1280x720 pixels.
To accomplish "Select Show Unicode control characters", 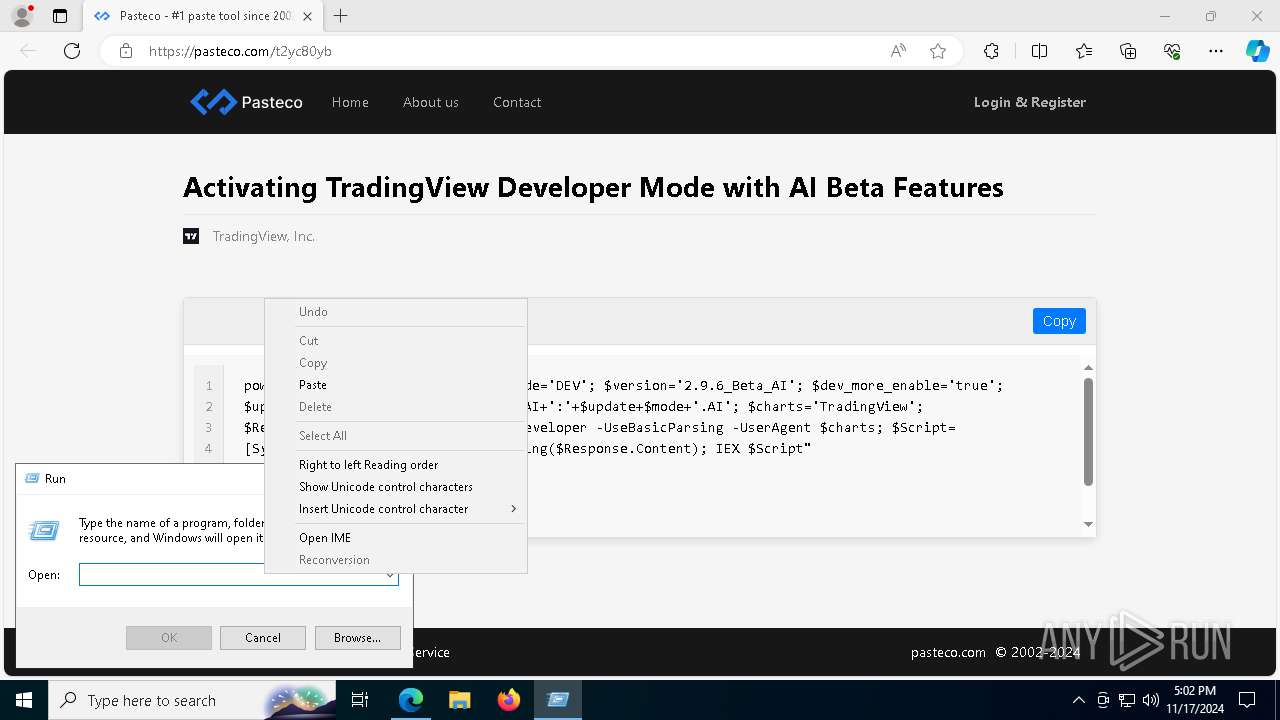I will (x=395, y=487).
